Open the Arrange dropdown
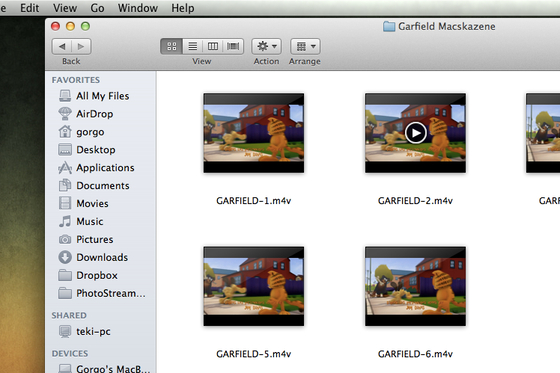Screen dimensions: 560x373 (305, 46)
